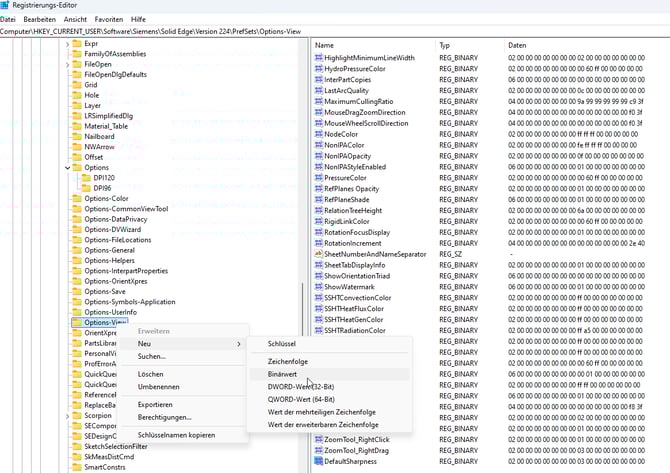Expand the FileOpen registry key
The image size is (670, 473).
(x=67, y=64)
